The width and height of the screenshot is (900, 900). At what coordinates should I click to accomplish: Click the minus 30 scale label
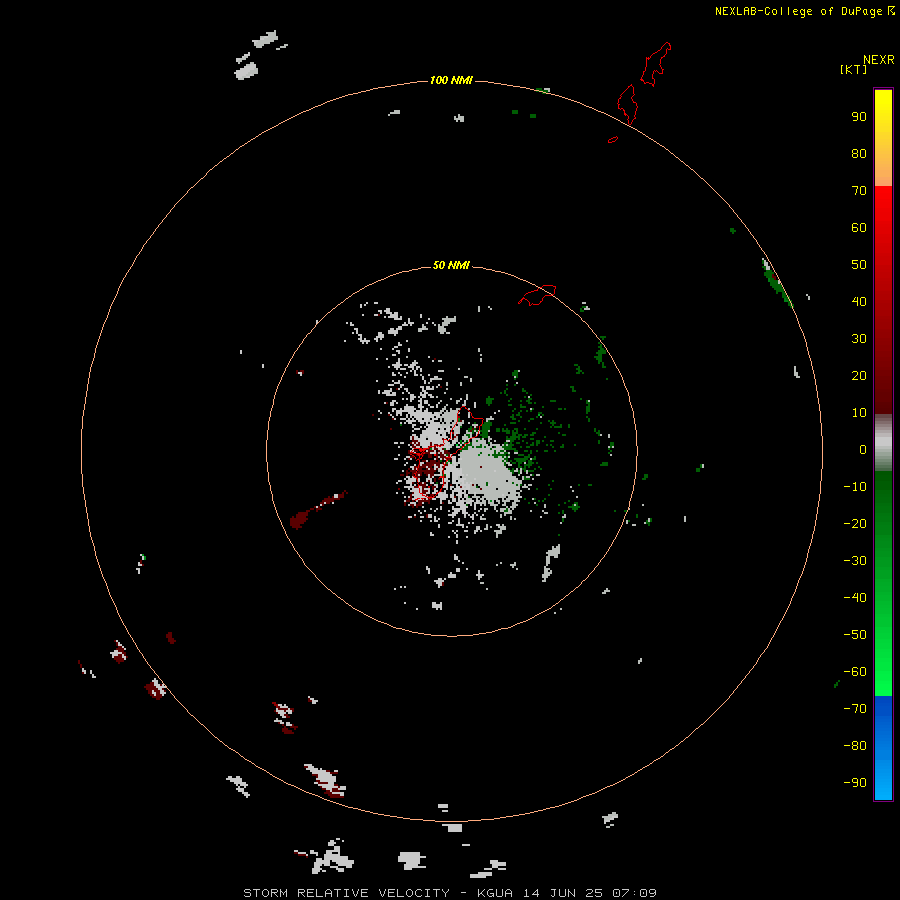[x=855, y=561]
